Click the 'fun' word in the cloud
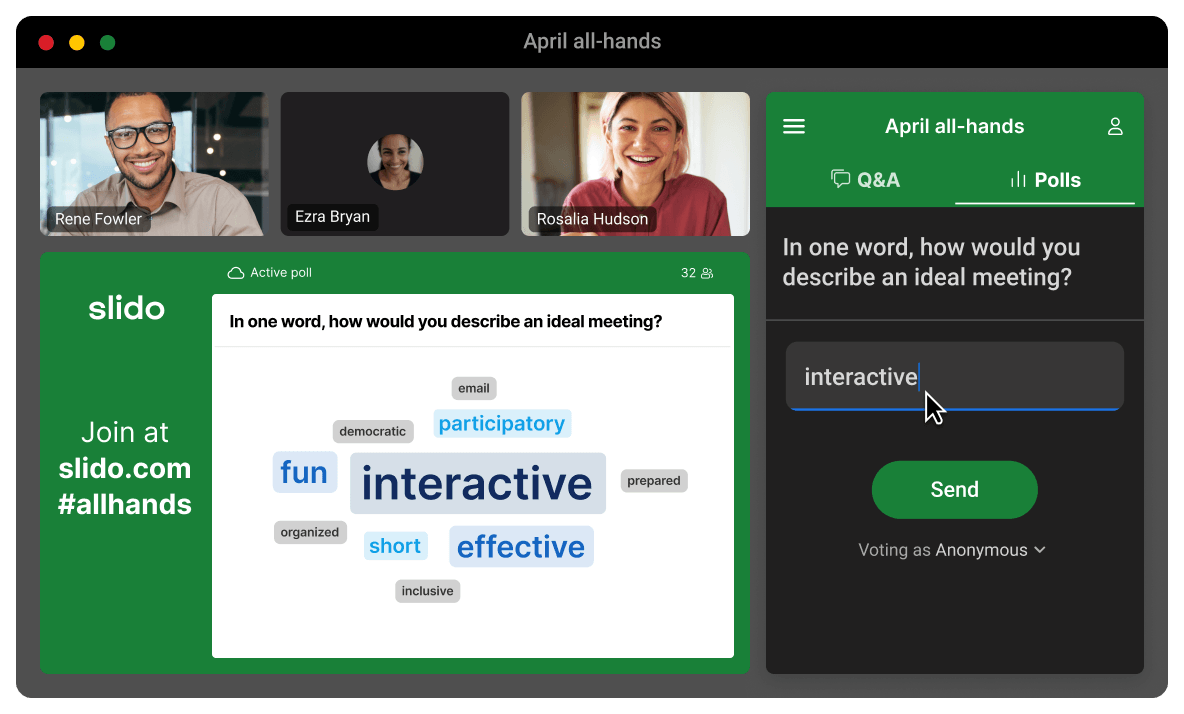 [304, 472]
